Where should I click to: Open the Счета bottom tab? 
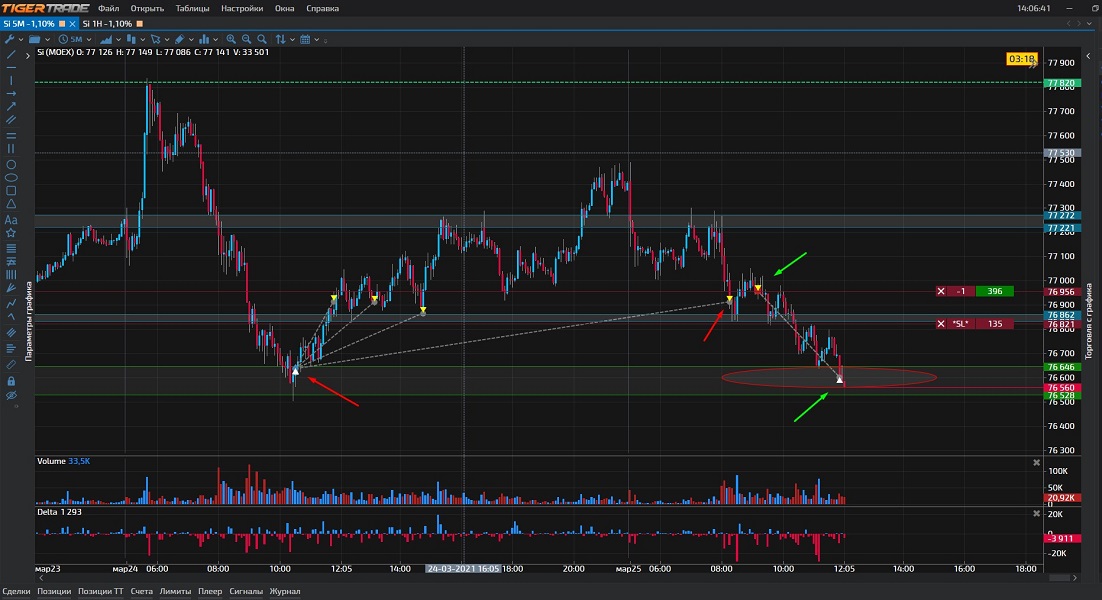pos(141,592)
